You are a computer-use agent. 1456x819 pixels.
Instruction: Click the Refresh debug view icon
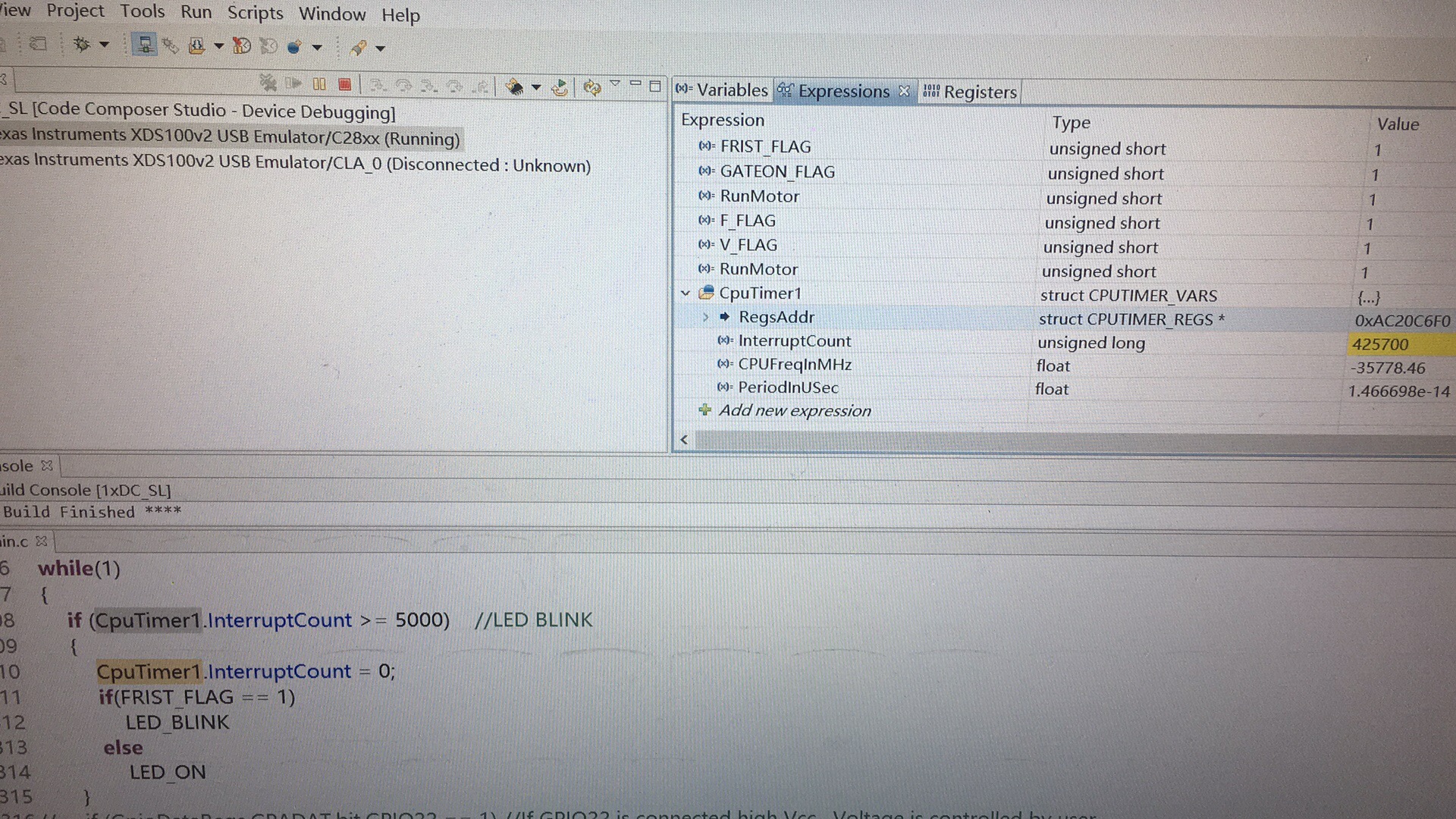pyautogui.click(x=591, y=88)
